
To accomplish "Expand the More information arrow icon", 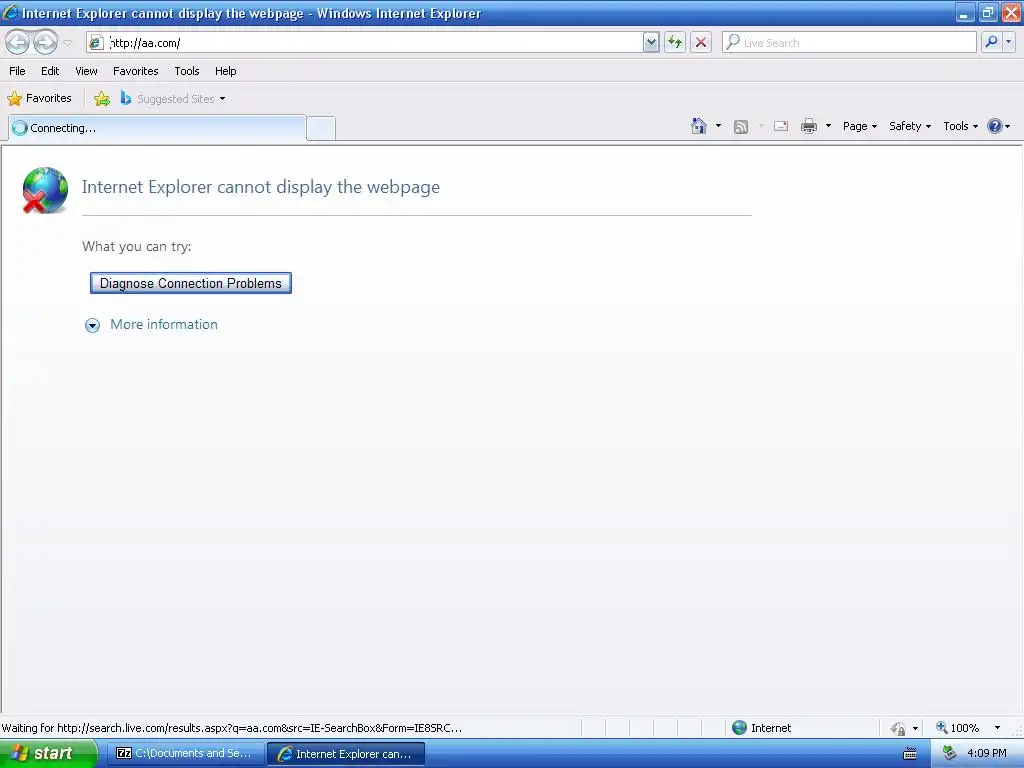I will 93,325.
